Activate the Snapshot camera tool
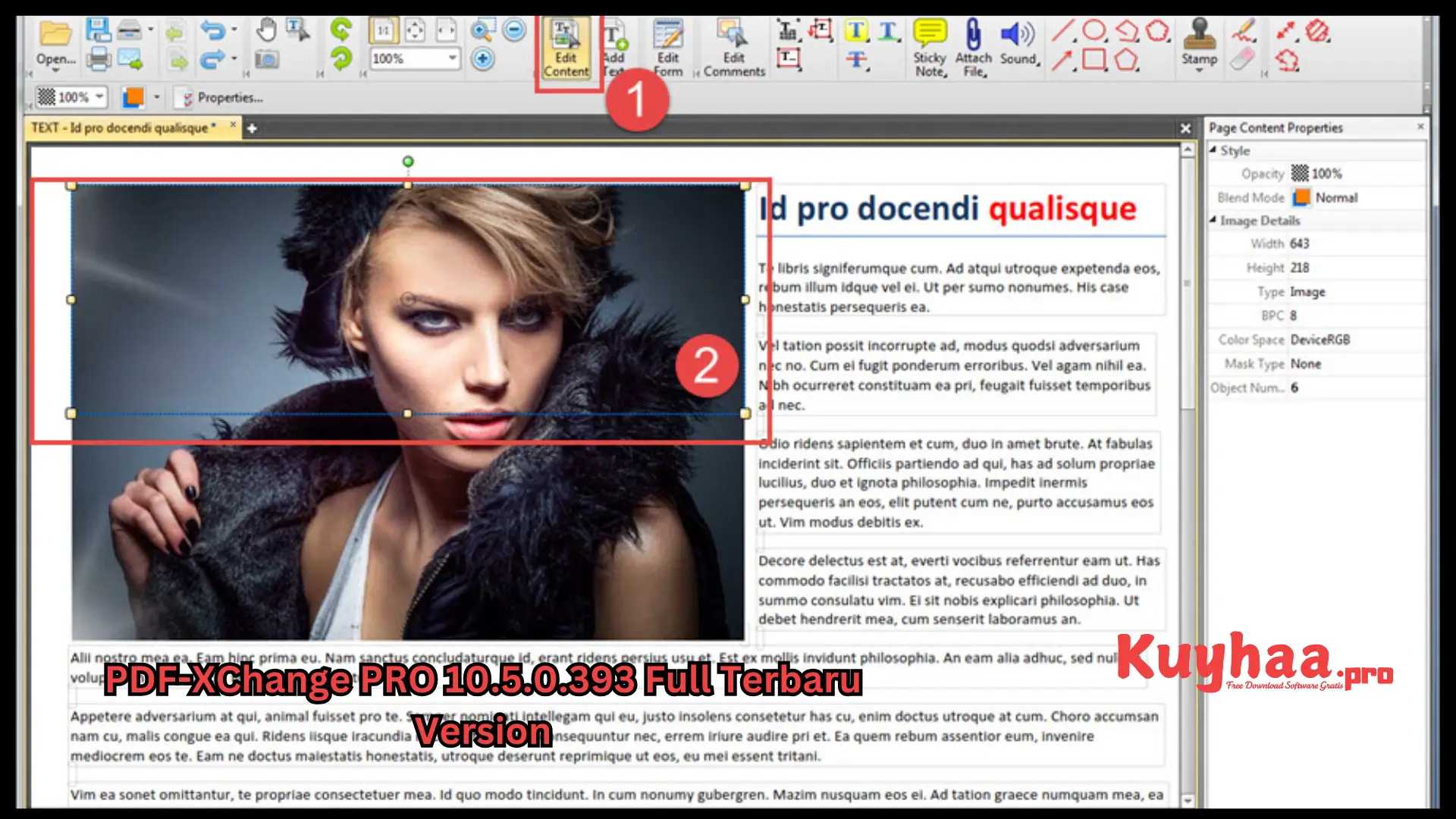1456x819 pixels. 266,59
